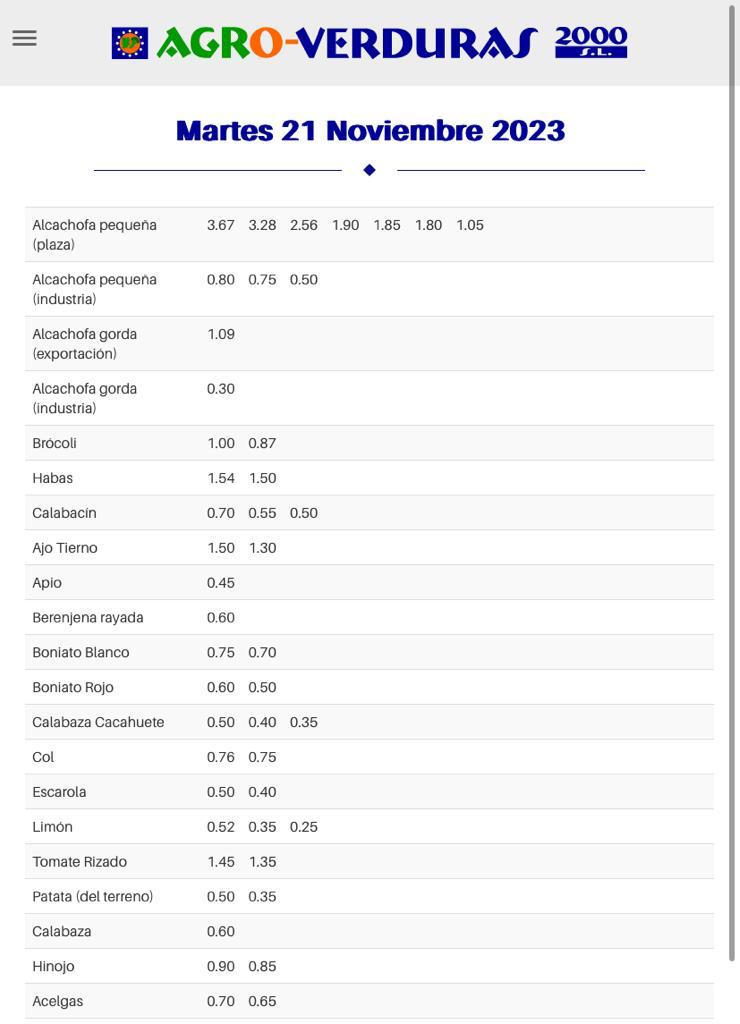Viewport: 740px width, 1024px height.
Task: Select the Tomate Rizado row label
Action: click(80, 861)
